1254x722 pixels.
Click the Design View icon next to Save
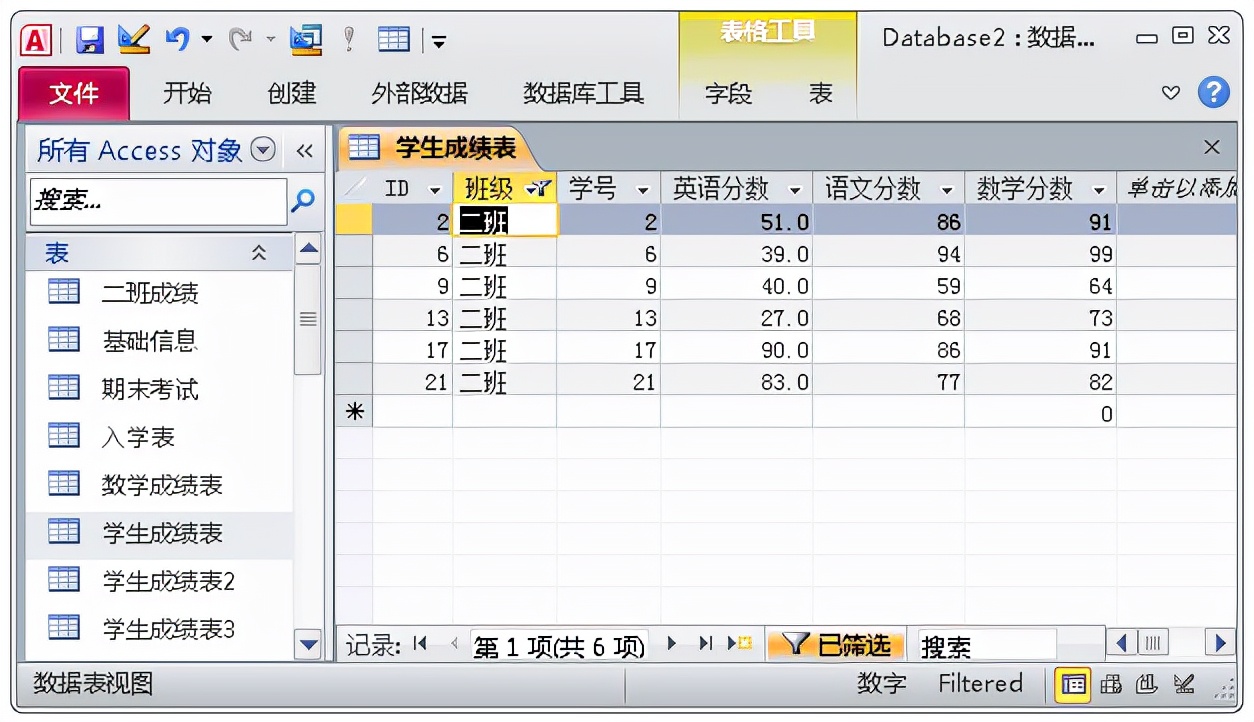pos(133,39)
